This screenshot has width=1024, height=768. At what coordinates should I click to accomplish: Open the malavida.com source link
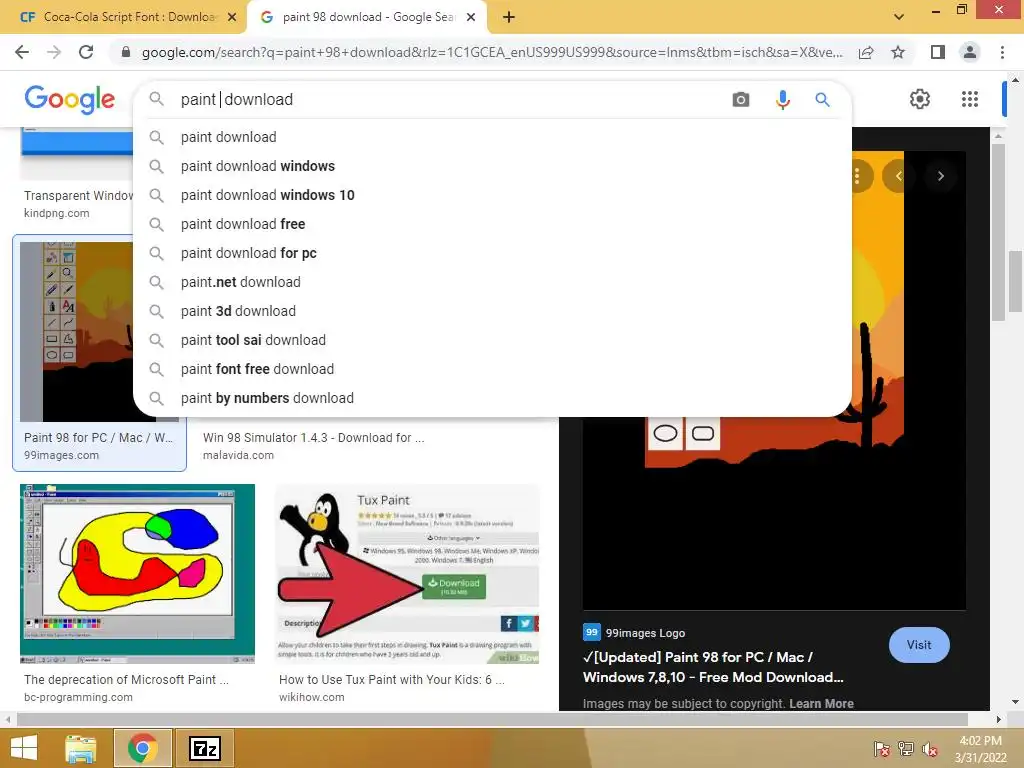pyautogui.click(x=238, y=455)
